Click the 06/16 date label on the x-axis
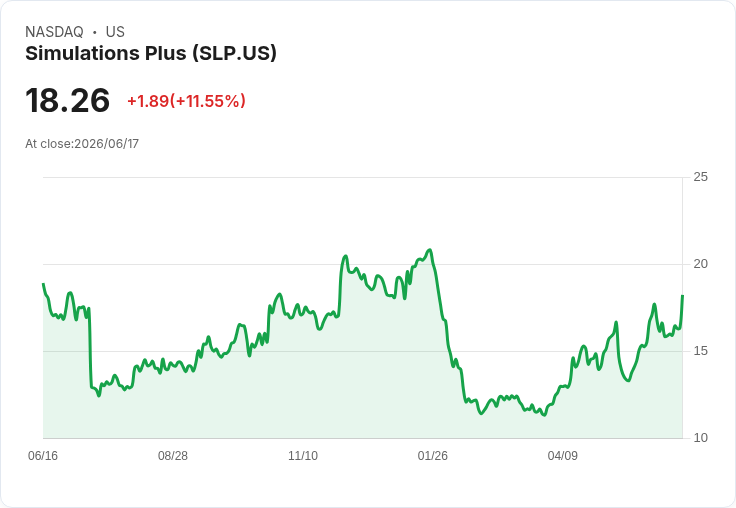This screenshot has height=508, width=736. point(43,456)
